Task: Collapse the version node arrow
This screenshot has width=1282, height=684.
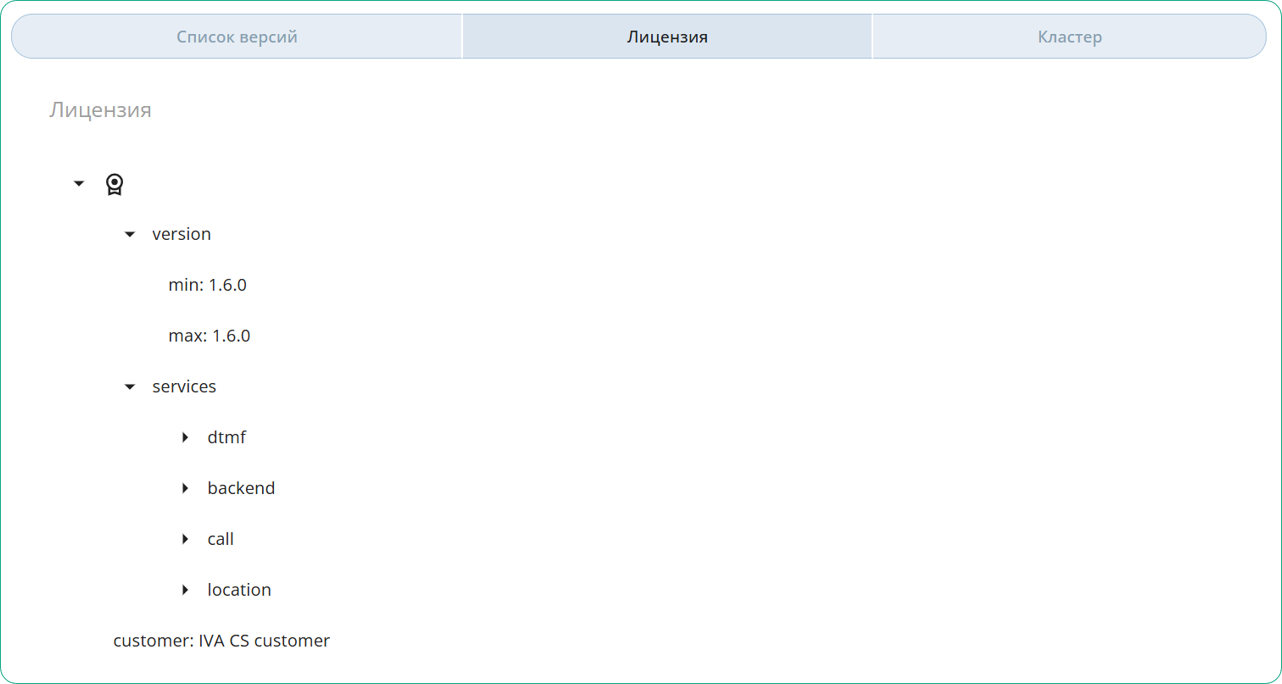Action: pyautogui.click(x=129, y=234)
